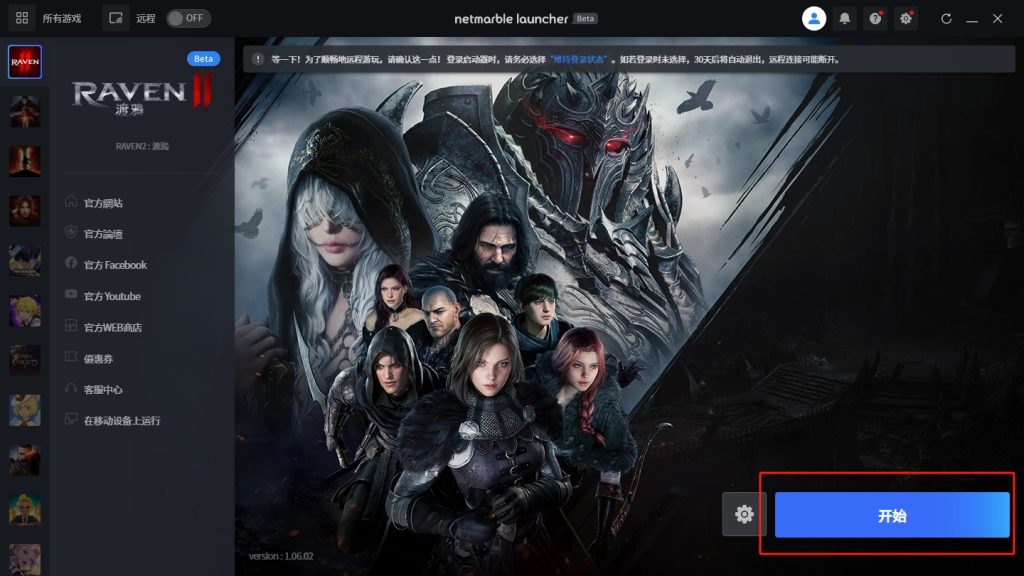Click the blue 开始 start button
Viewport: 1024px width, 576px height.
click(x=892, y=515)
